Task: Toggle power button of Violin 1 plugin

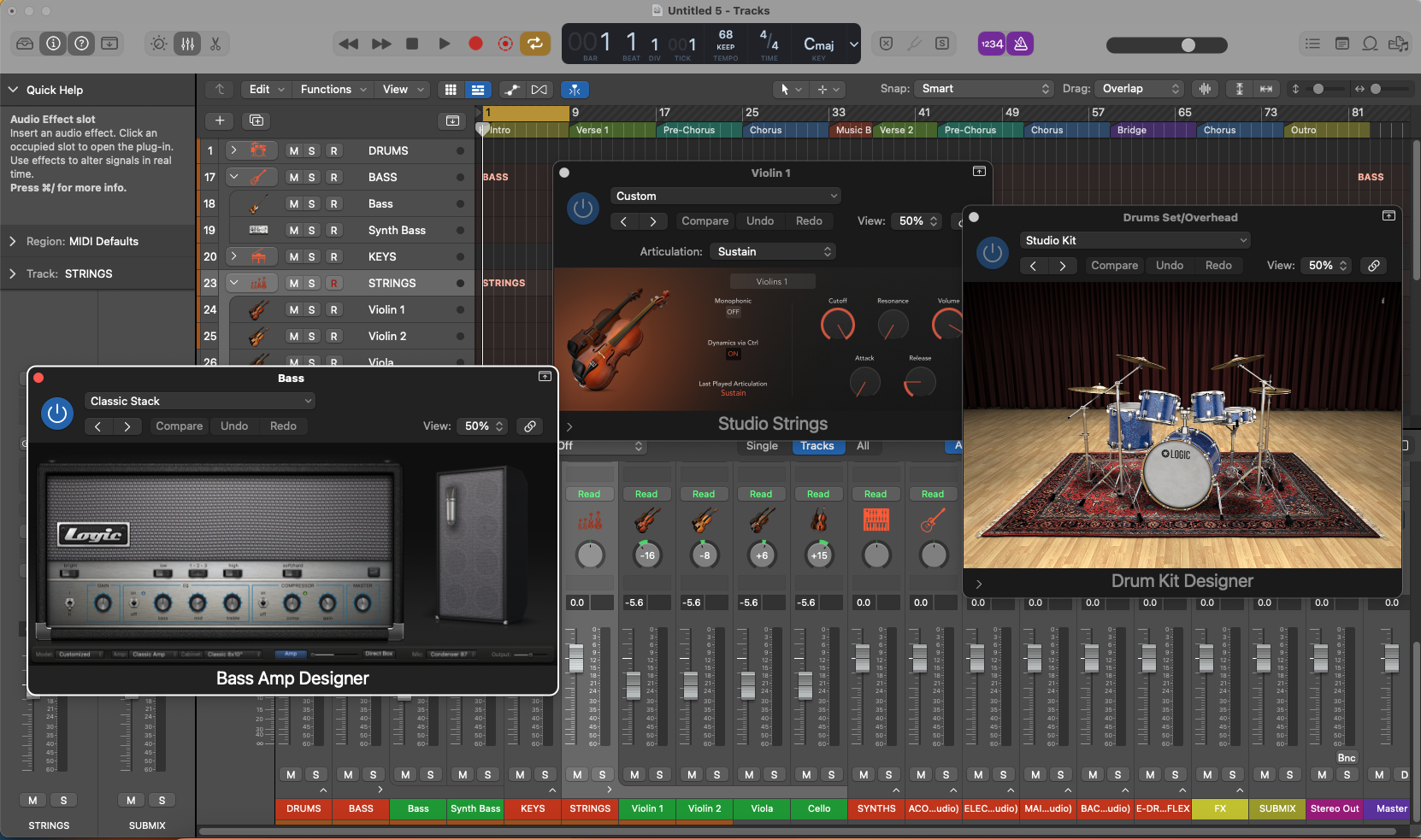Action: coord(583,209)
